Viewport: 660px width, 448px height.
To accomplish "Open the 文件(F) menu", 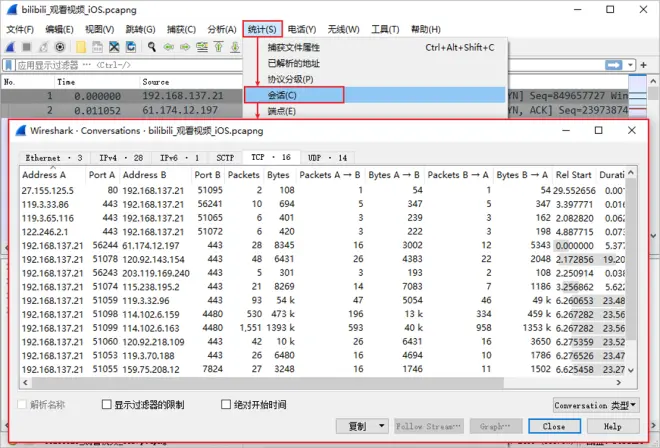I will tap(20, 29).
